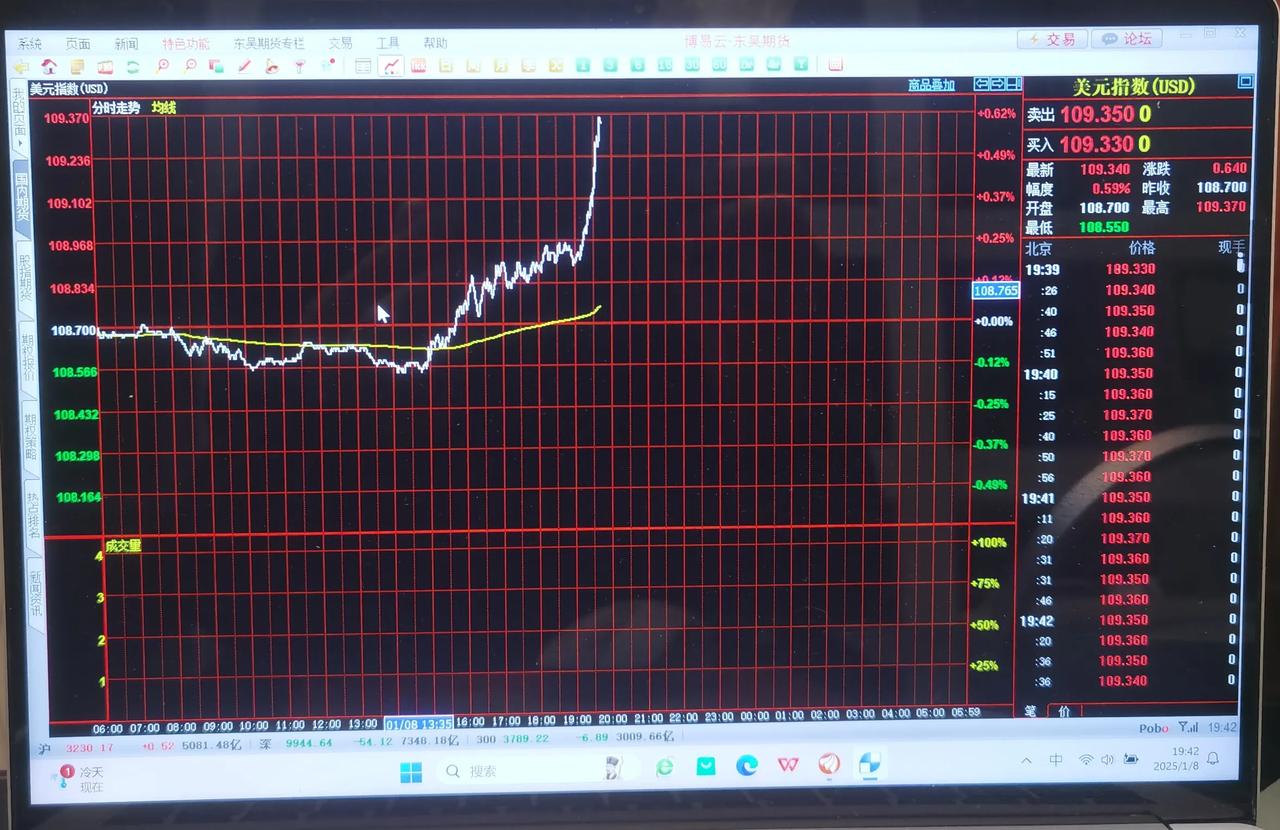This screenshot has height=830, width=1280.
Task: Click the green '15' period icon
Action: pyautogui.click(x=665, y=65)
